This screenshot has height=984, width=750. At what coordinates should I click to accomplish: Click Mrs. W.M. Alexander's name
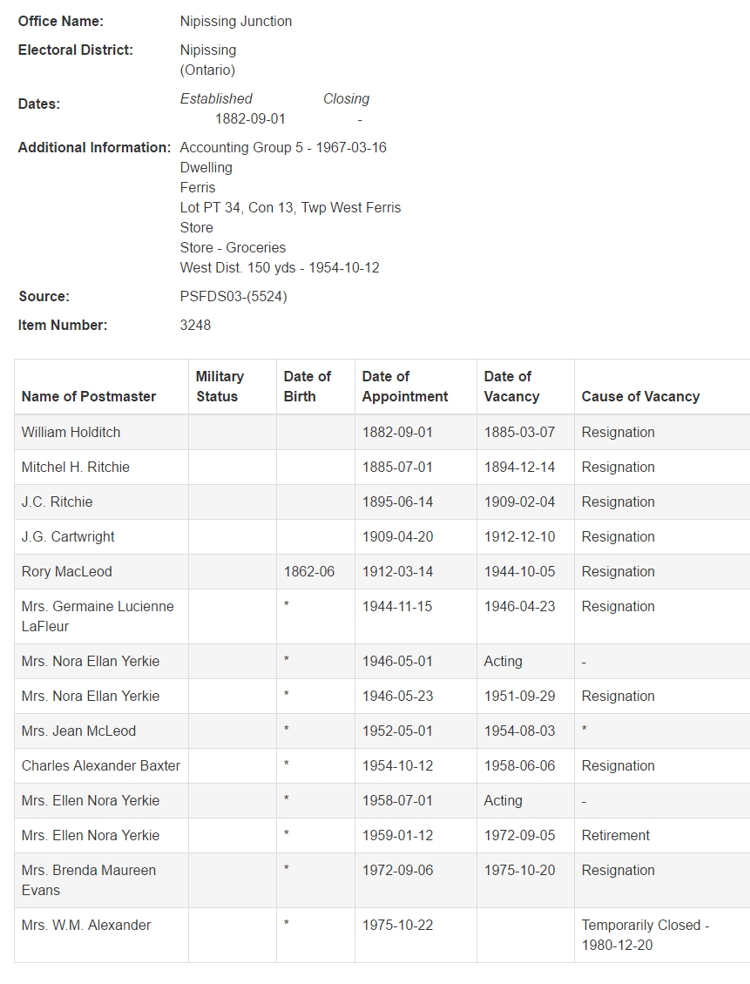point(86,925)
